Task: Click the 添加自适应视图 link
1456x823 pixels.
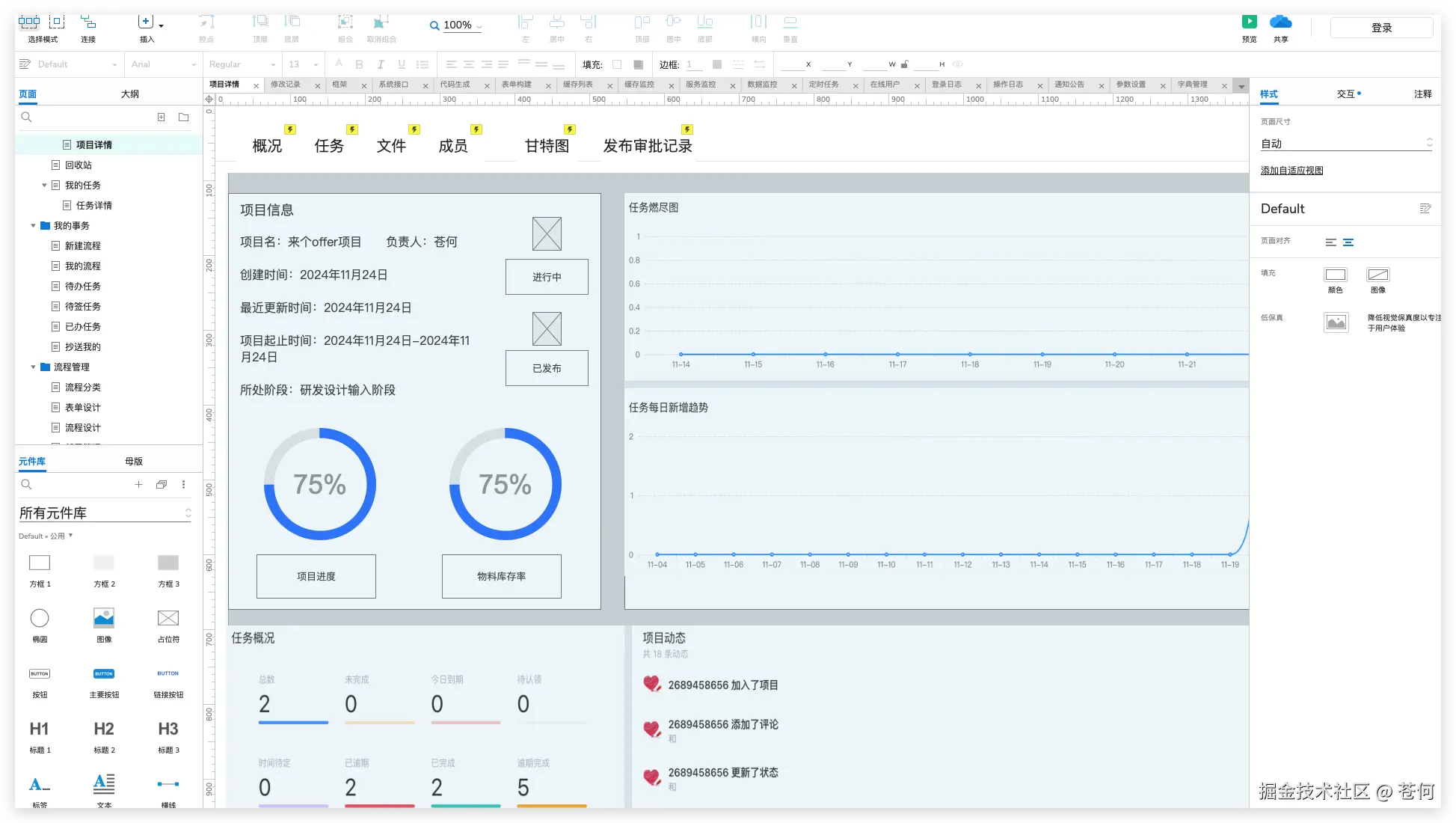Action: click(x=1291, y=171)
